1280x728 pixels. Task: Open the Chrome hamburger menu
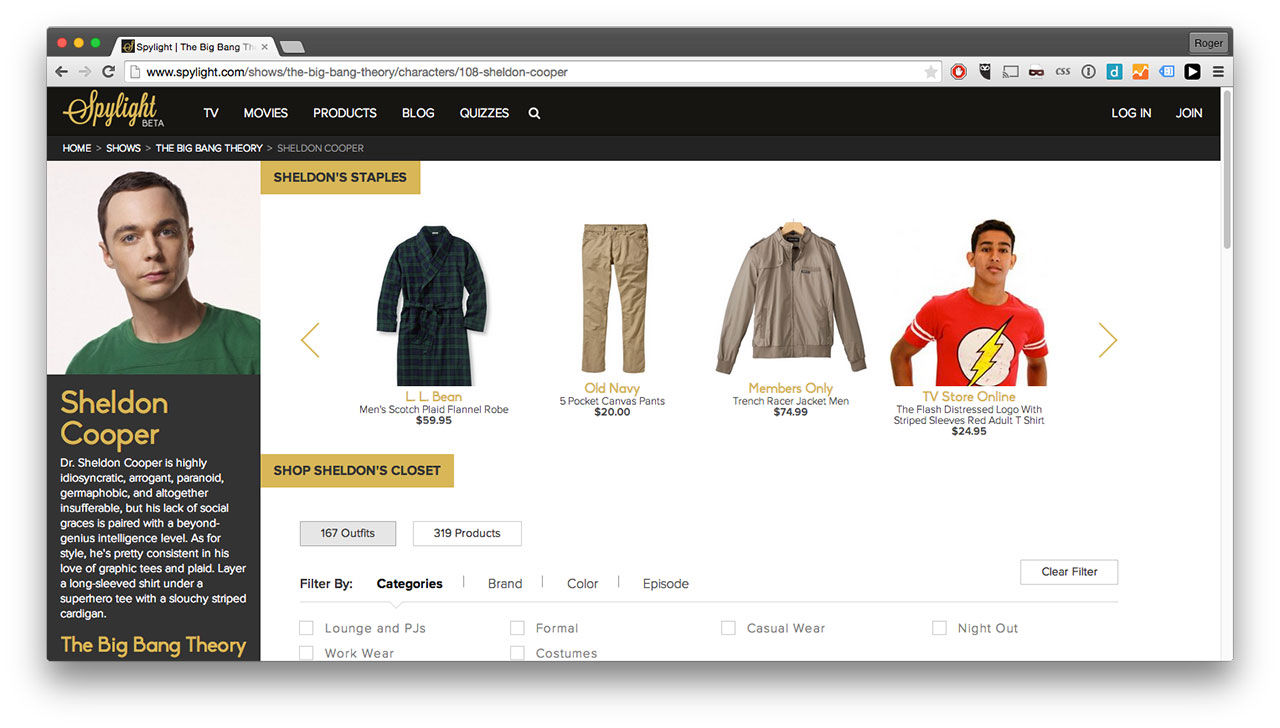pos(1218,72)
